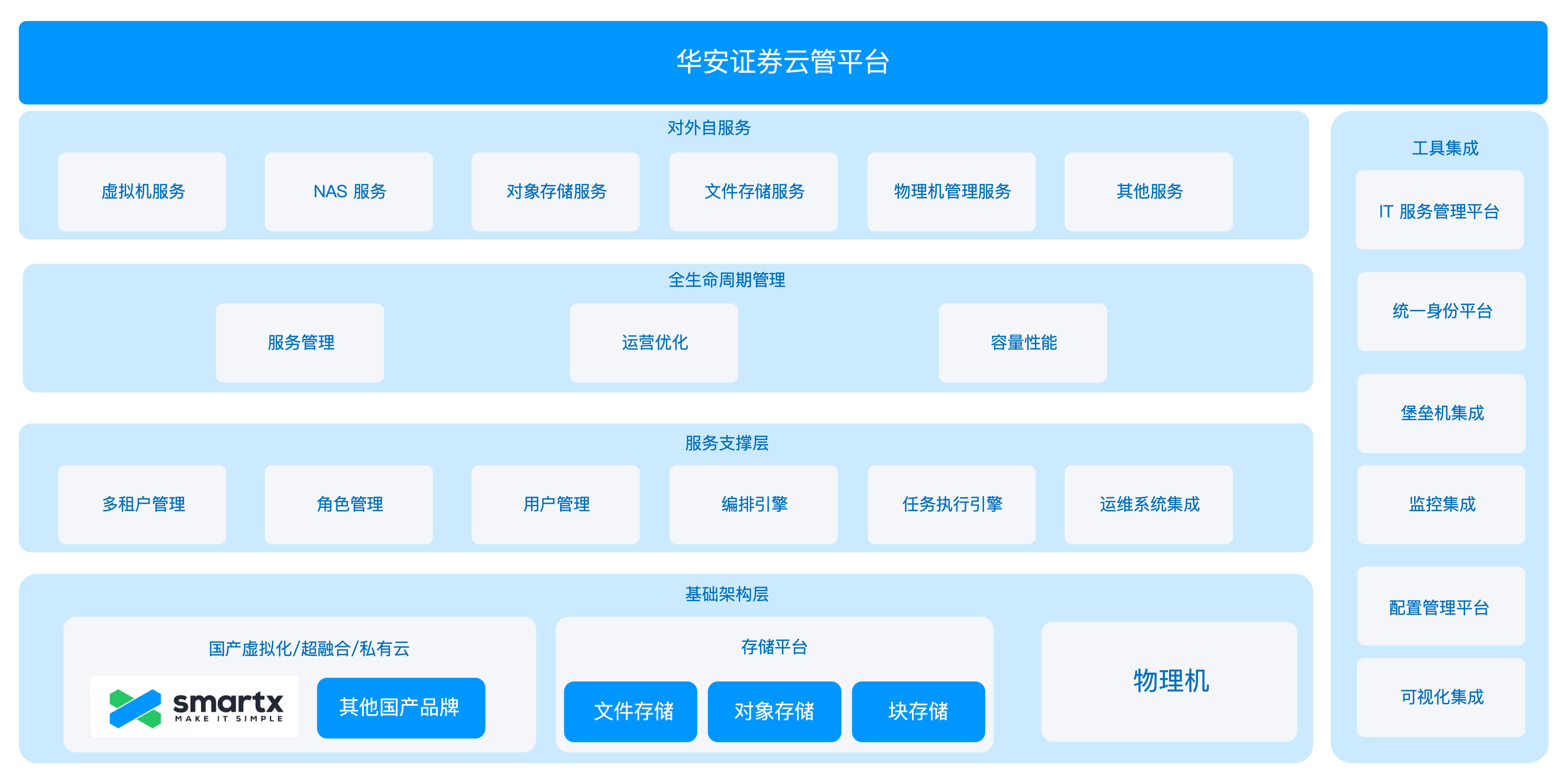Open the 虚拟机服务 card

pos(142,192)
